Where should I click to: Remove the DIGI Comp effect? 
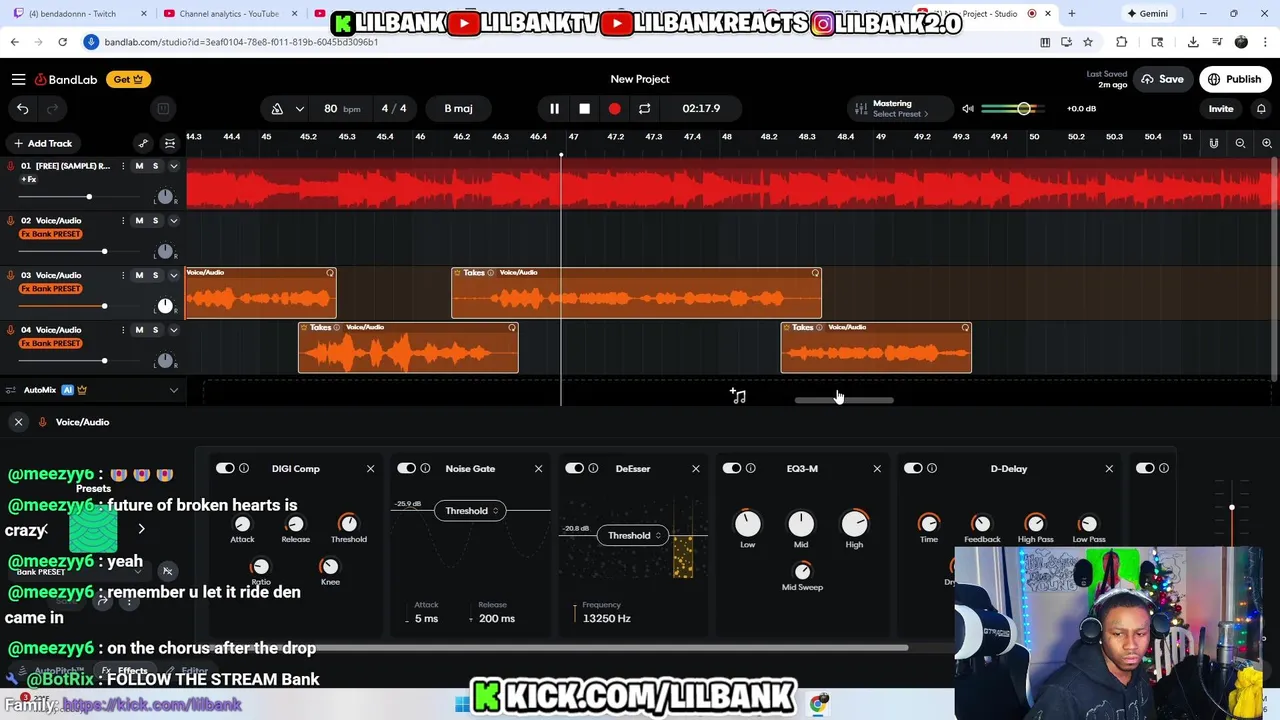pos(370,468)
